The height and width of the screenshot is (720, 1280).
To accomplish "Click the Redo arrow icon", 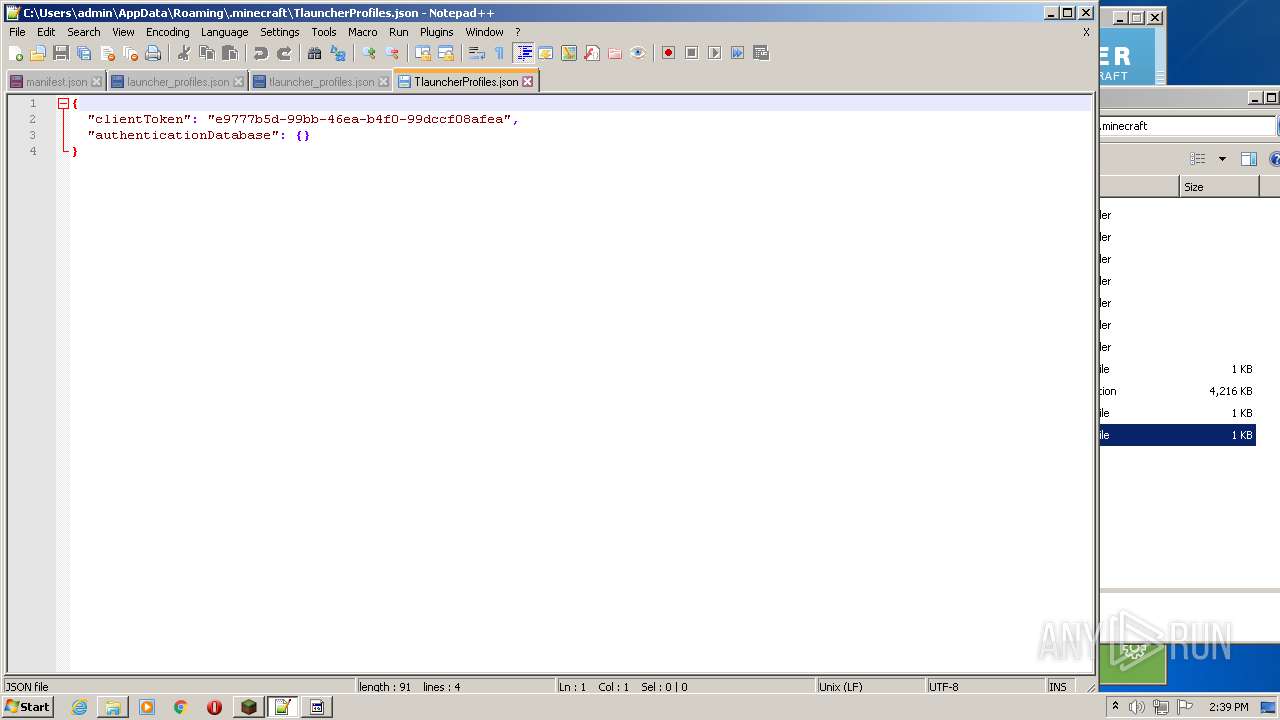I will click(284, 53).
